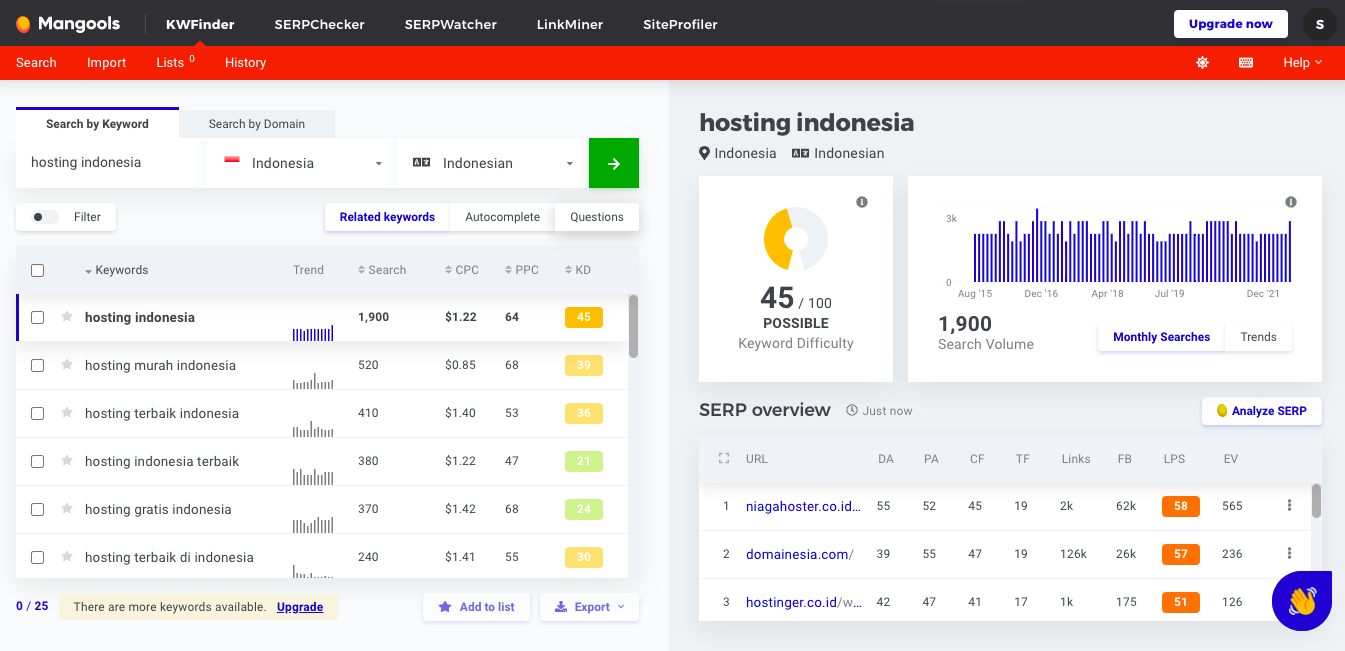Click the green arrow search icon
The image size is (1345, 651).
tap(613, 162)
